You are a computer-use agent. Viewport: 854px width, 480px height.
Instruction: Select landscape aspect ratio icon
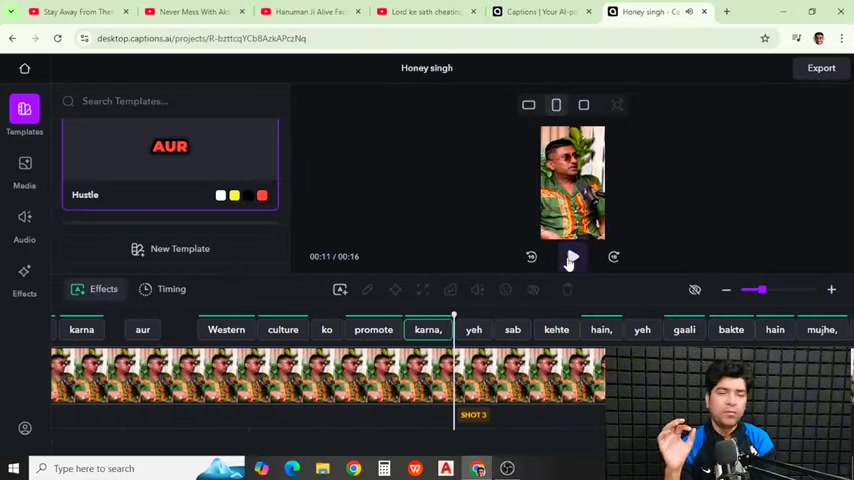click(x=528, y=105)
